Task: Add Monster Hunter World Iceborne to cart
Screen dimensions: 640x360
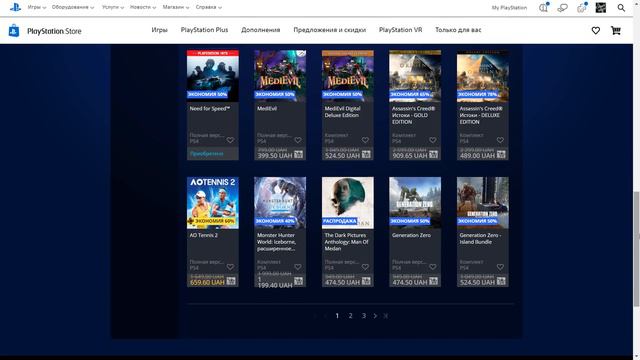Action: [x=298, y=281]
